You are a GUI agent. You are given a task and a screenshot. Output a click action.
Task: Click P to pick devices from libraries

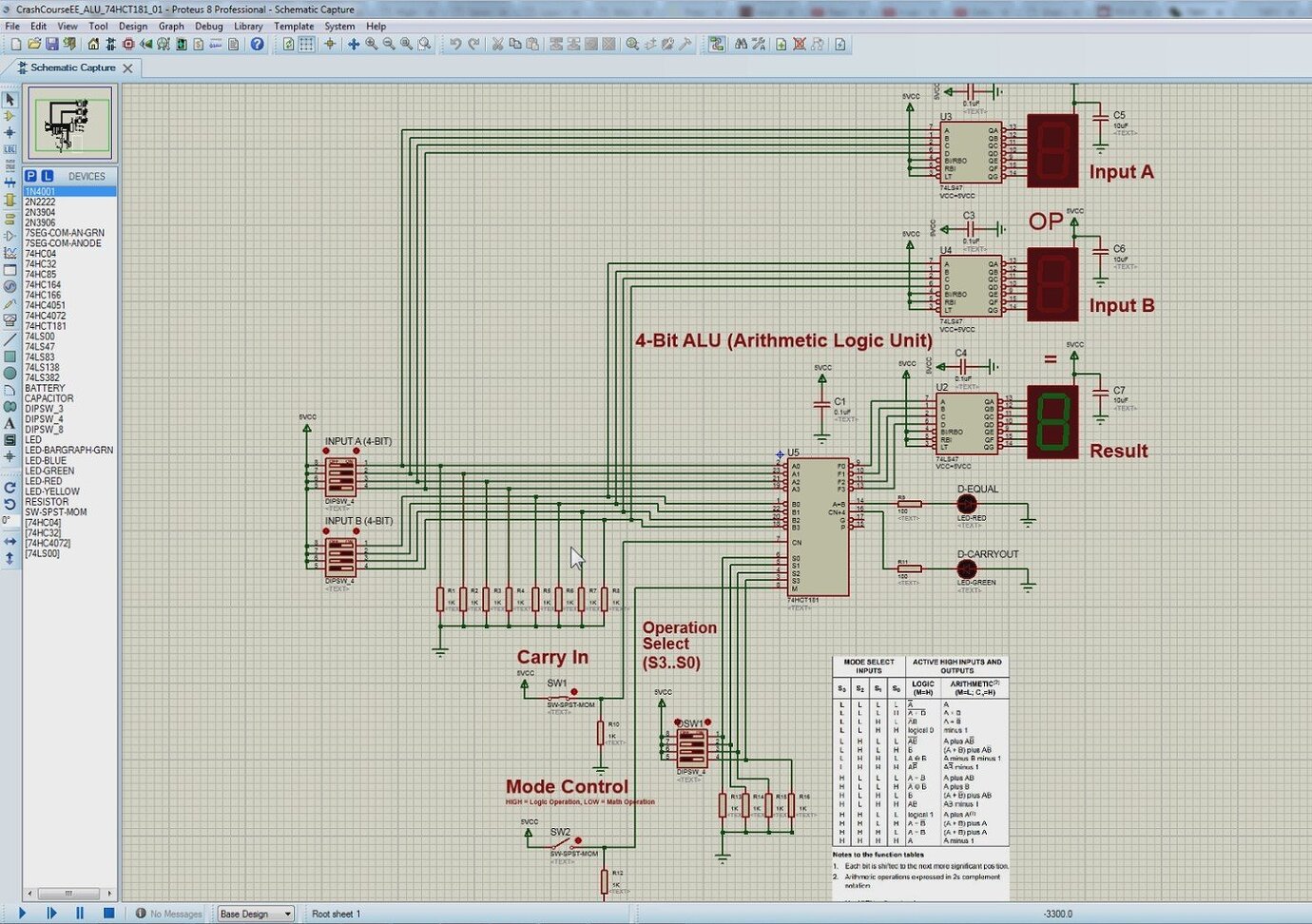point(32,175)
